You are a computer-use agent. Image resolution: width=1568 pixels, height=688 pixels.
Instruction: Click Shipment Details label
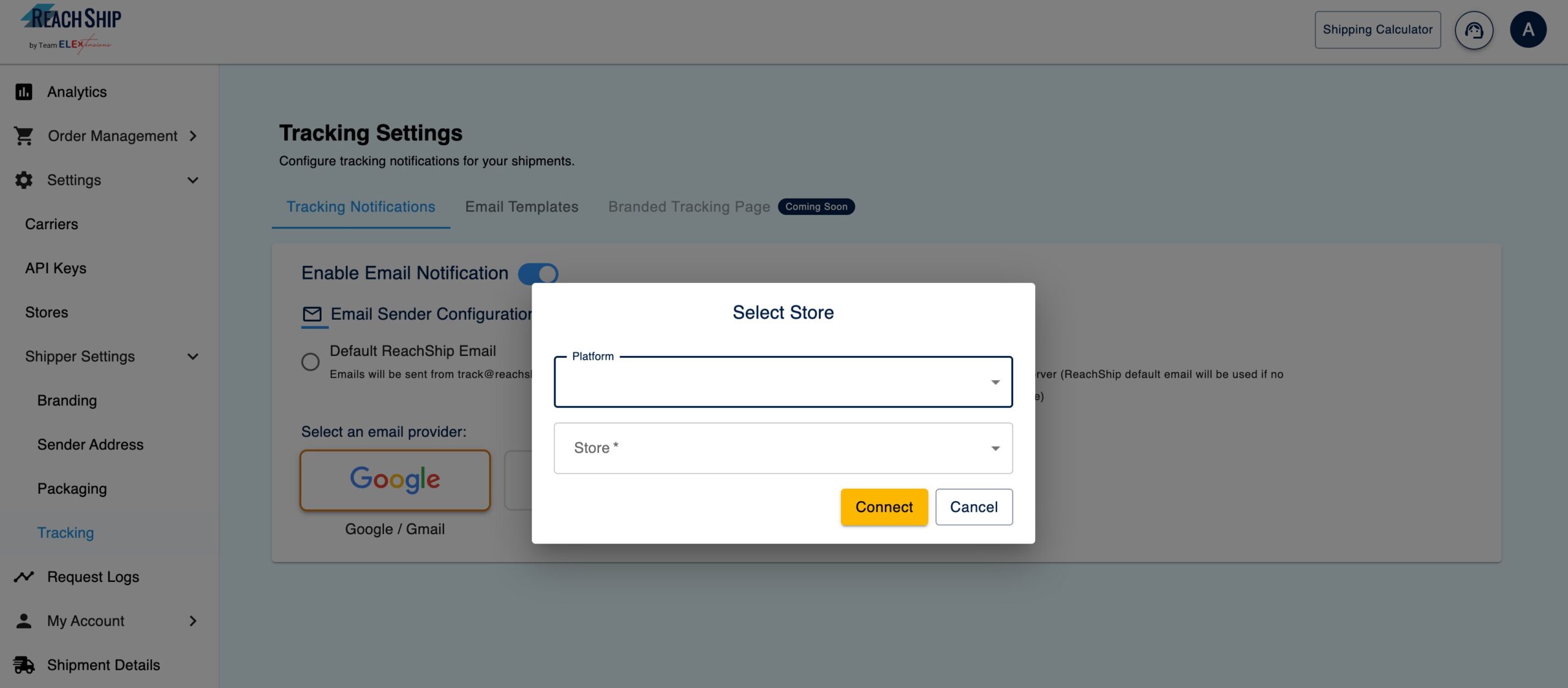click(x=104, y=665)
